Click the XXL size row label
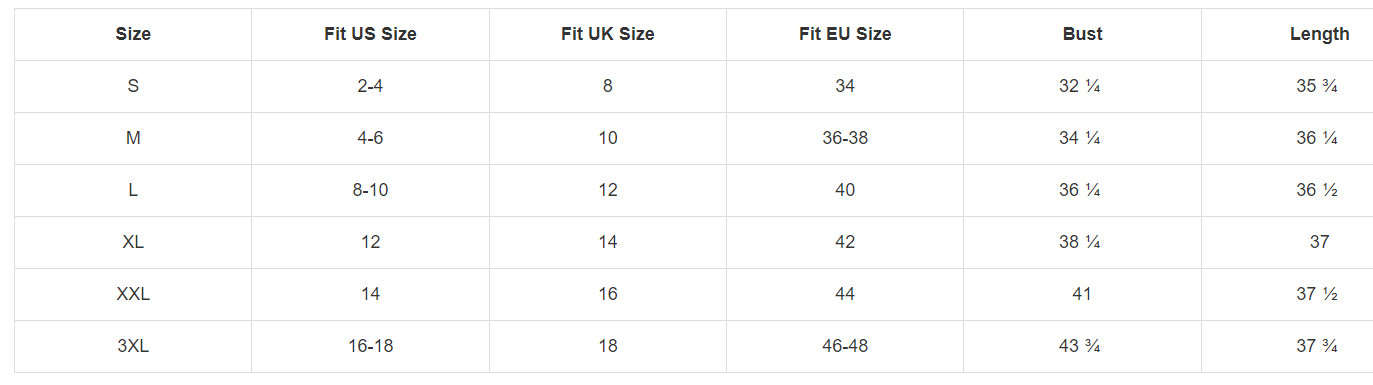Image resolution: width=1373 pixels, height=385 pixels. click(133, 294)
